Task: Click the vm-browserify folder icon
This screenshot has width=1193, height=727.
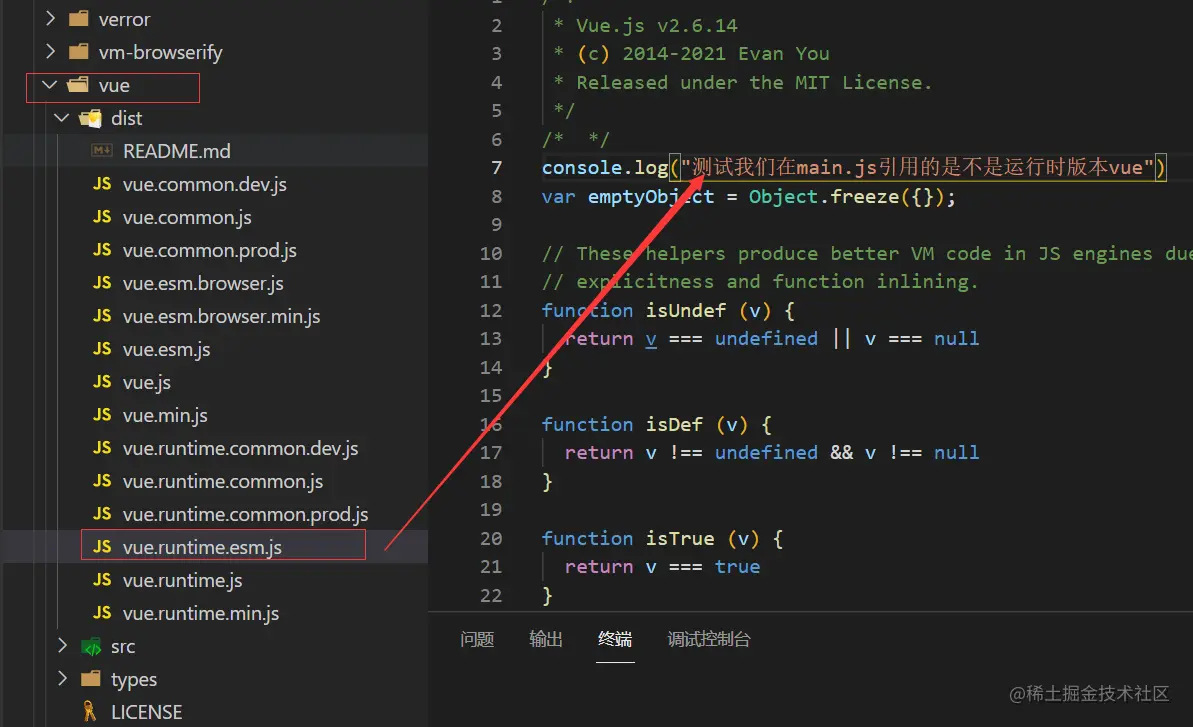Action: pyautogui.click(x=78, y=52)
